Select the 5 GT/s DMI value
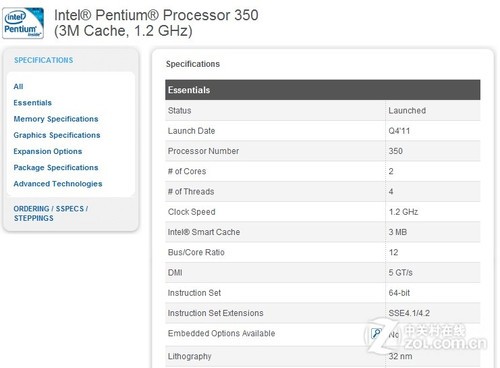The width and height of the screenshot is (500, 368). tap(400, 273)
